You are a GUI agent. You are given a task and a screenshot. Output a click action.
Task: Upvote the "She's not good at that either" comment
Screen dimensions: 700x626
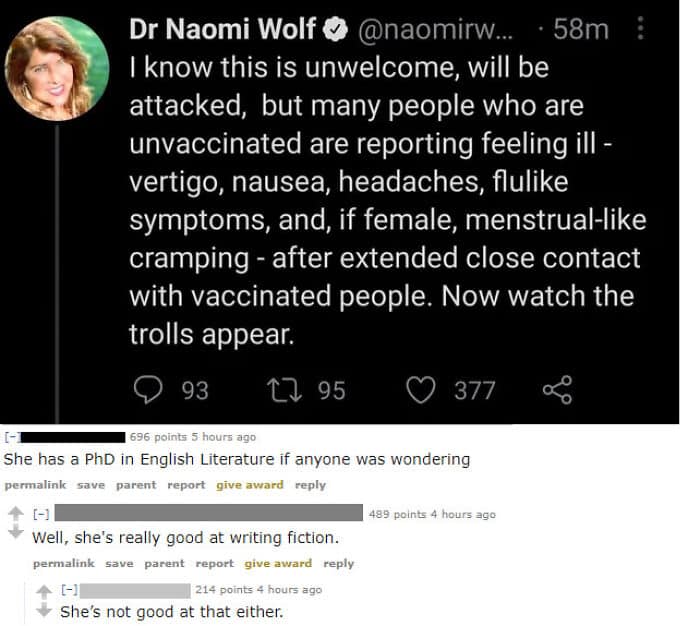point(43,590)
